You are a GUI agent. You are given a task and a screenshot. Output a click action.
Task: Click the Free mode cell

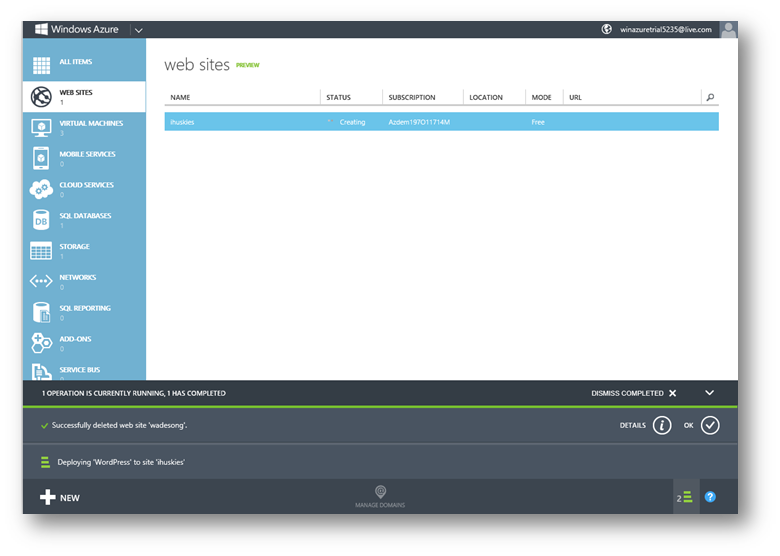pyautogui.click(x=538, y=122)
